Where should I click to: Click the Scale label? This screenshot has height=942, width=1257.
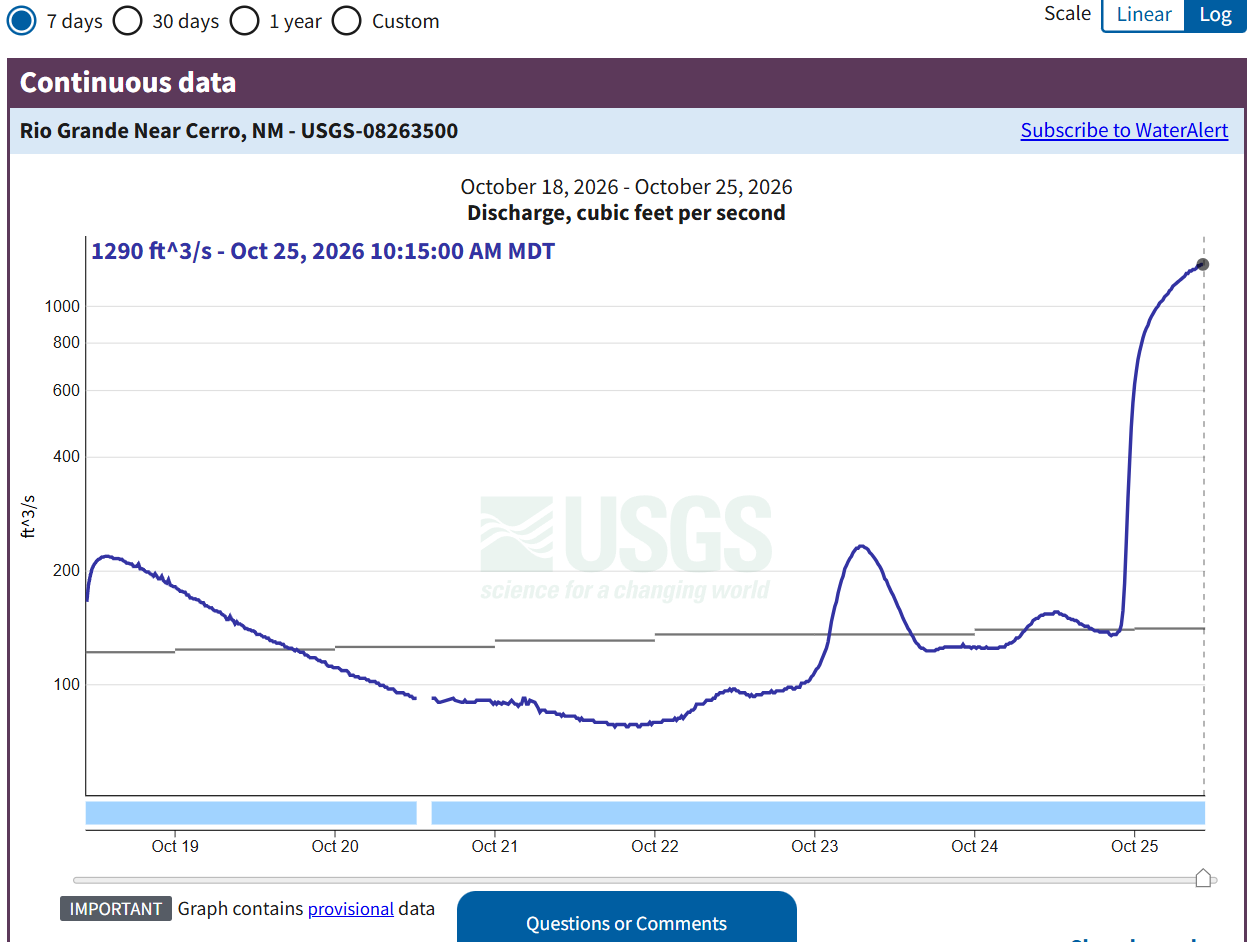click(x=1067, y=14)
